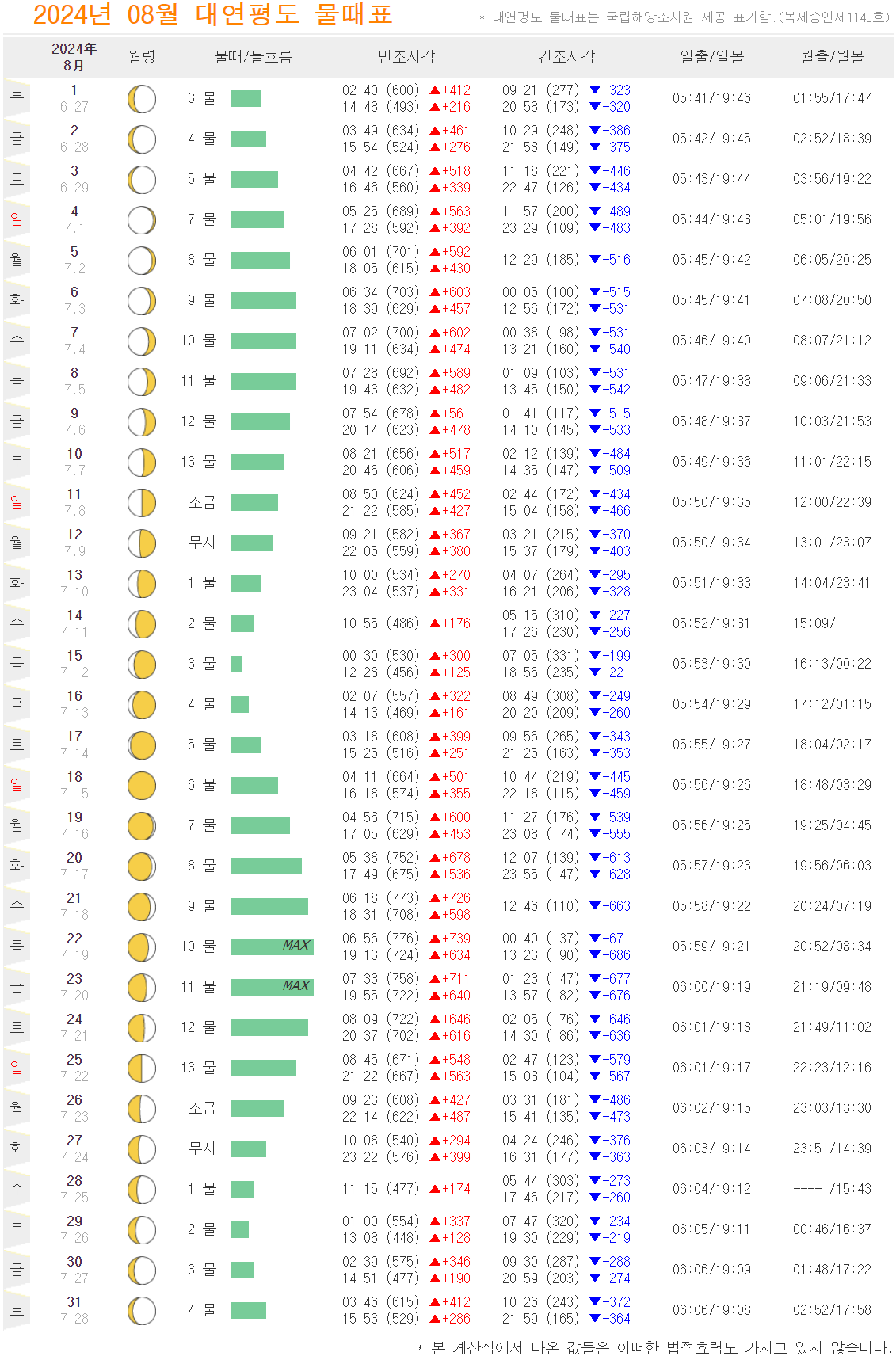Click the 2024年 8月 header cell

click(74, 57)
